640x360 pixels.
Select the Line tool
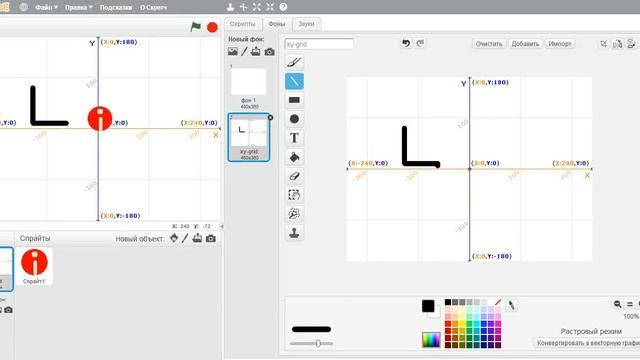pos(294,81)
